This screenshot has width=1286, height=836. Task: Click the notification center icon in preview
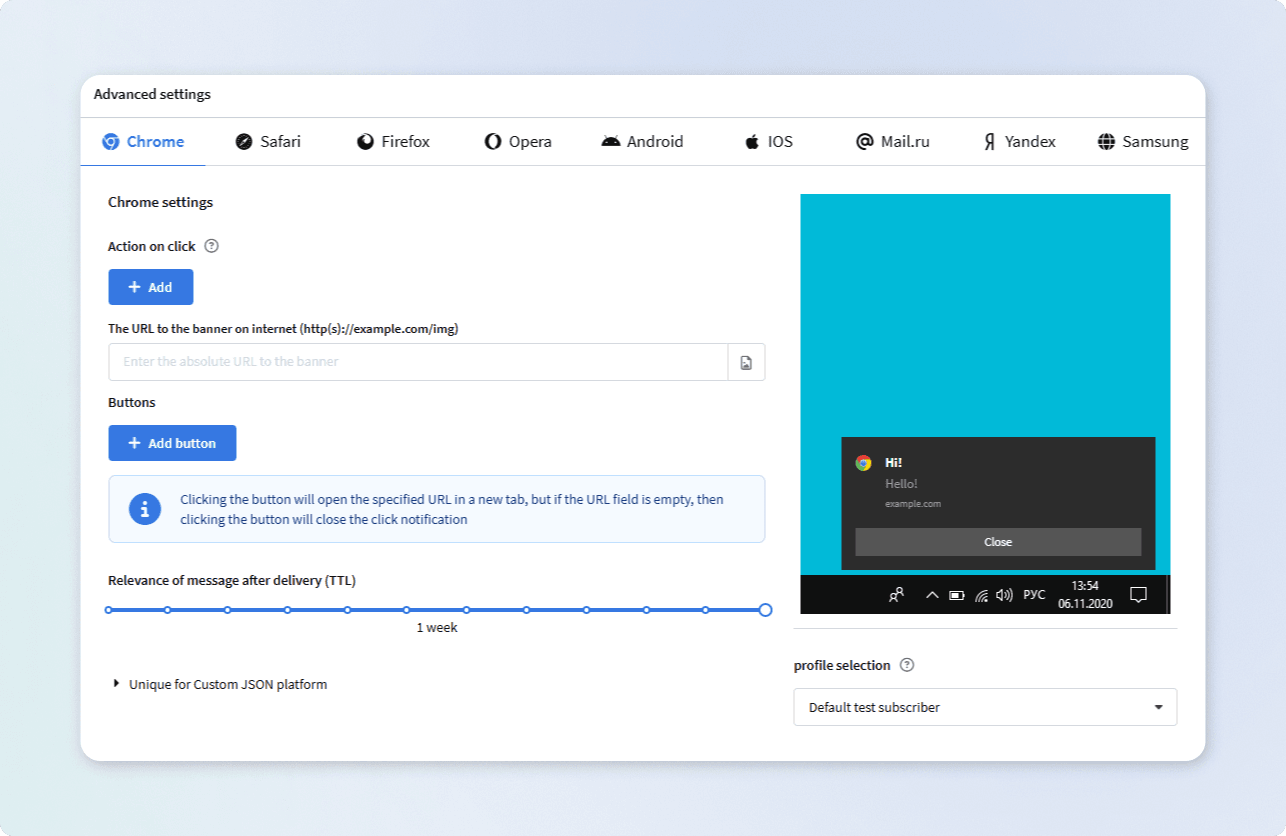pos(1138,595)
